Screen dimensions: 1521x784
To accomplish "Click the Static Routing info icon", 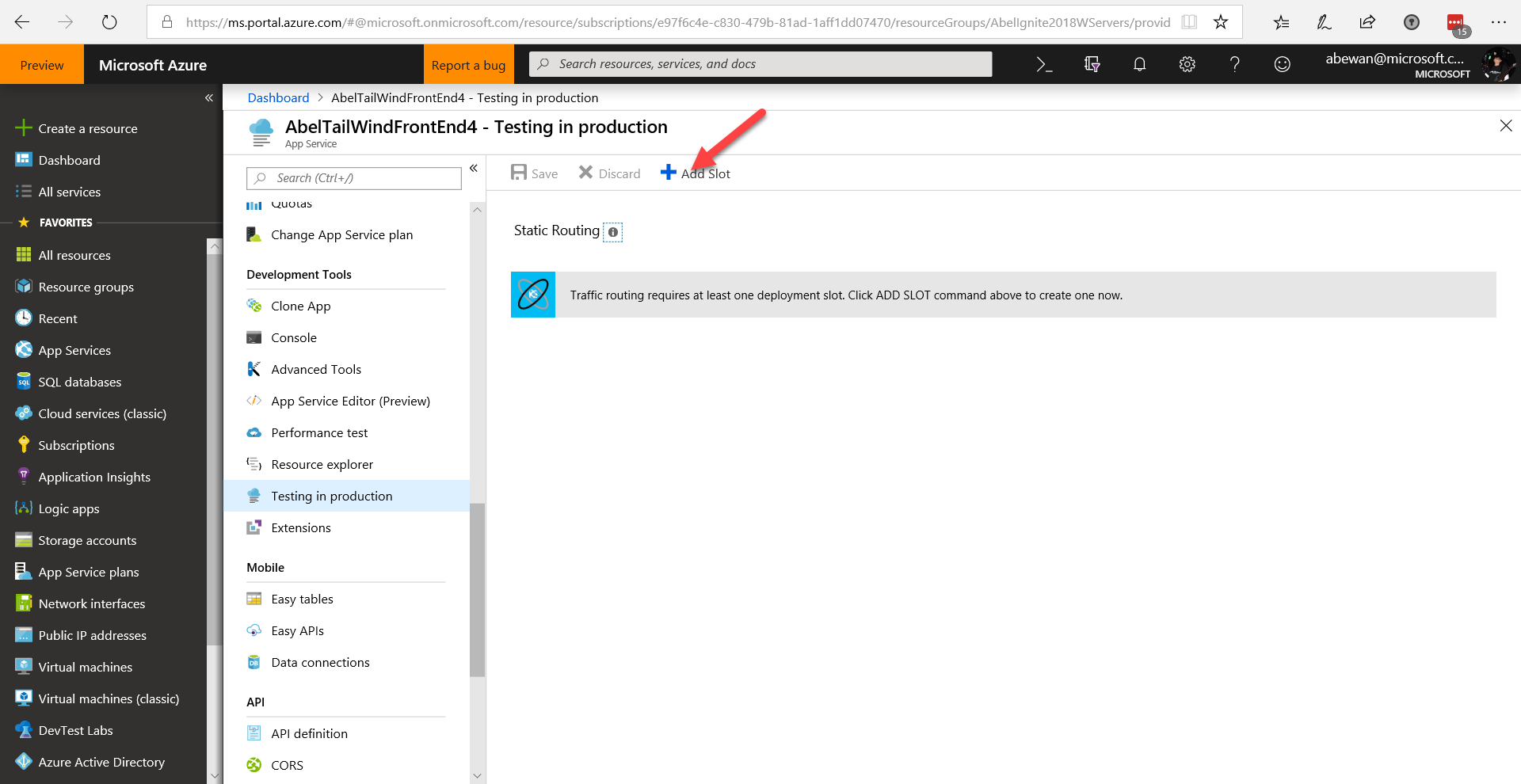I will point(612,232).
